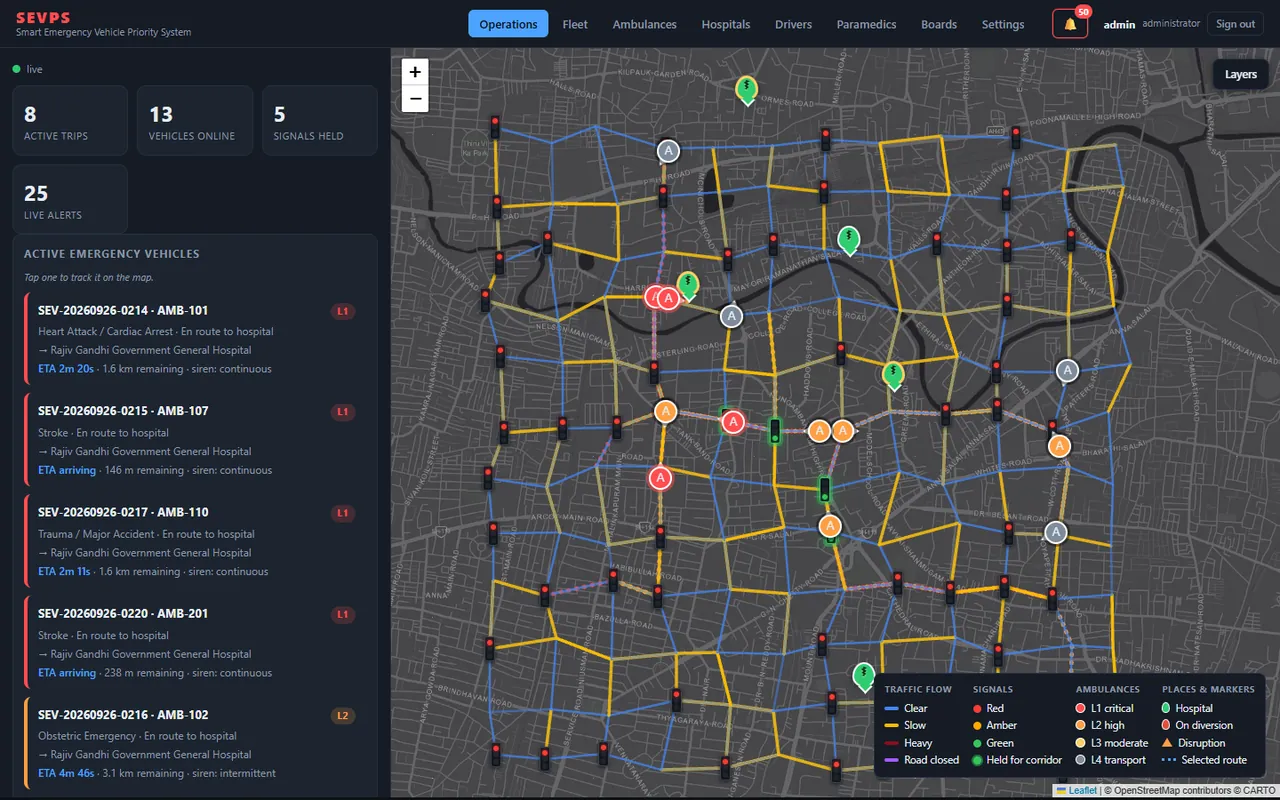Click the Road closed legend swatch
This screenshot has height=800, width=1280.
pos(891,760)
